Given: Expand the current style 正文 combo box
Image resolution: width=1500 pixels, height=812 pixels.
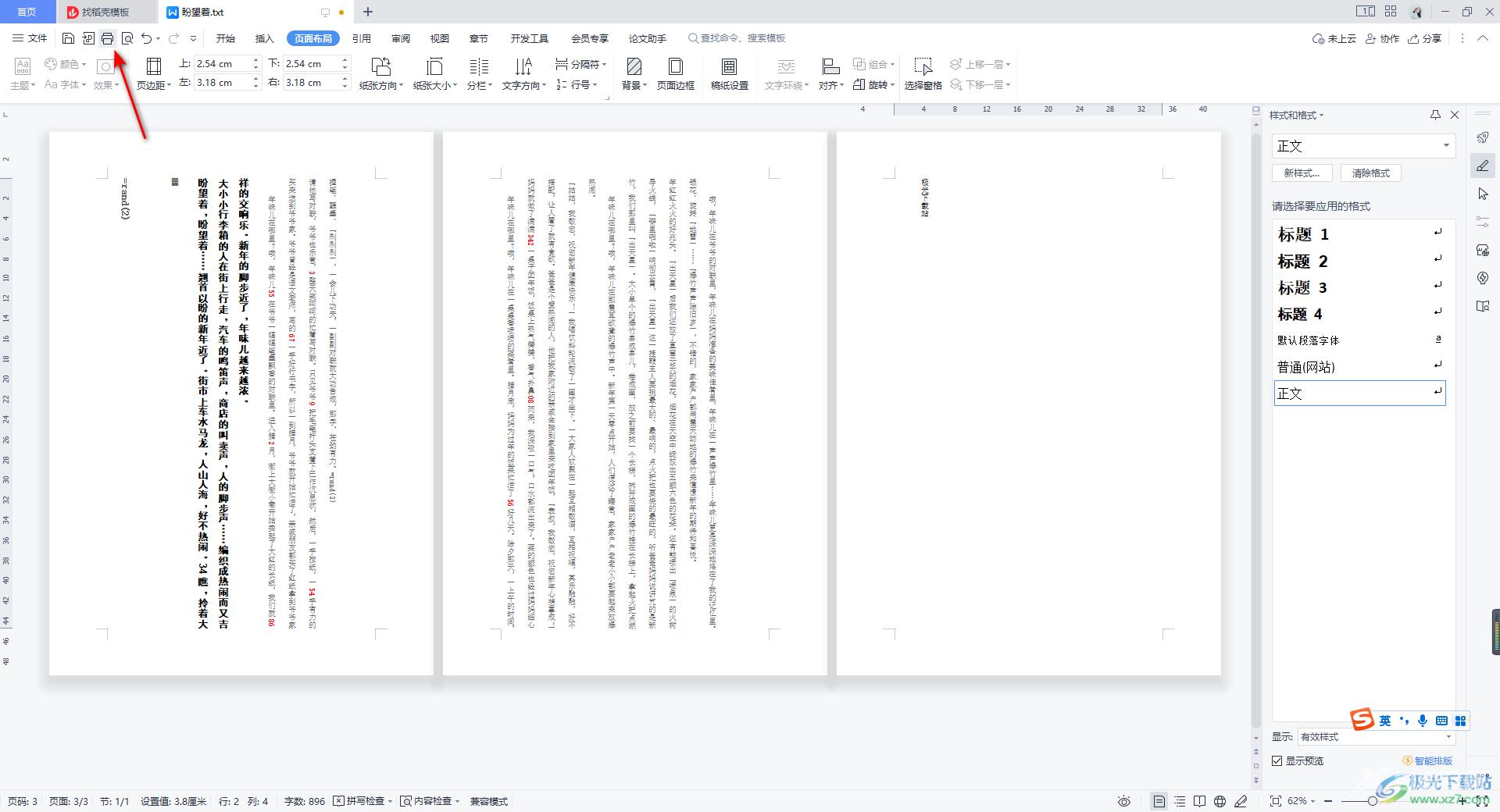Looking at the screenshot, I should click(x=1446, y=146).
